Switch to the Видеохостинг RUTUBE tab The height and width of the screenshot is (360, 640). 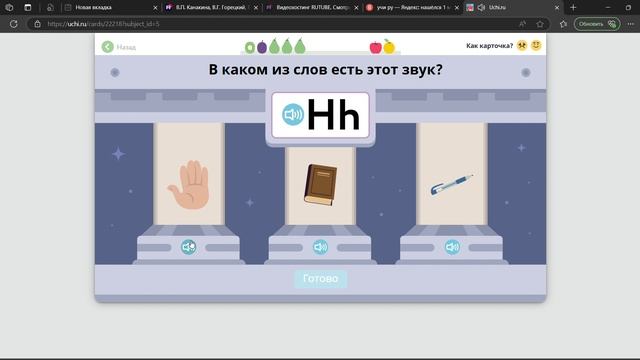click(x=311, y=7)
